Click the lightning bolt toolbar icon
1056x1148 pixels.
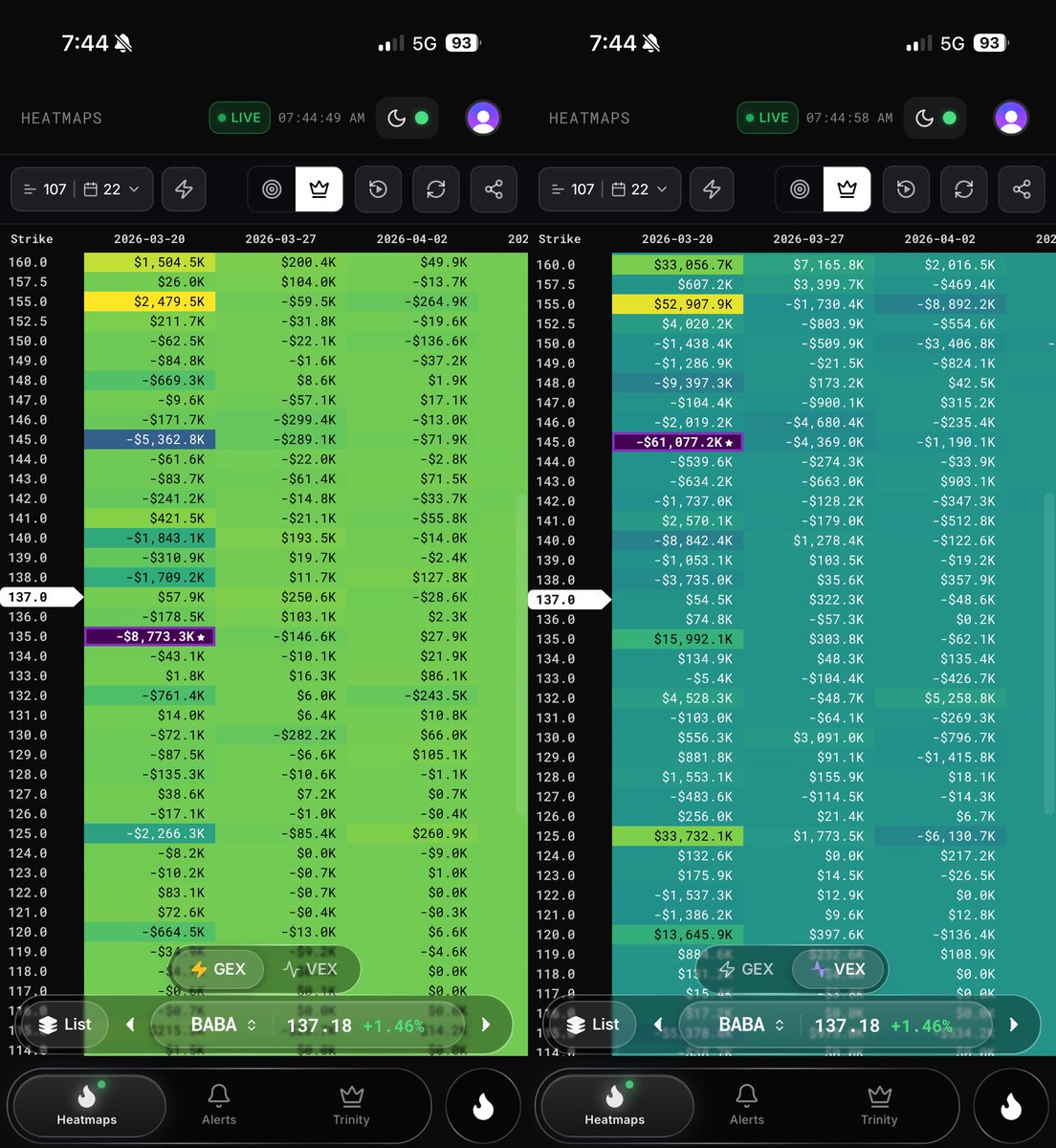pos(184,189)
